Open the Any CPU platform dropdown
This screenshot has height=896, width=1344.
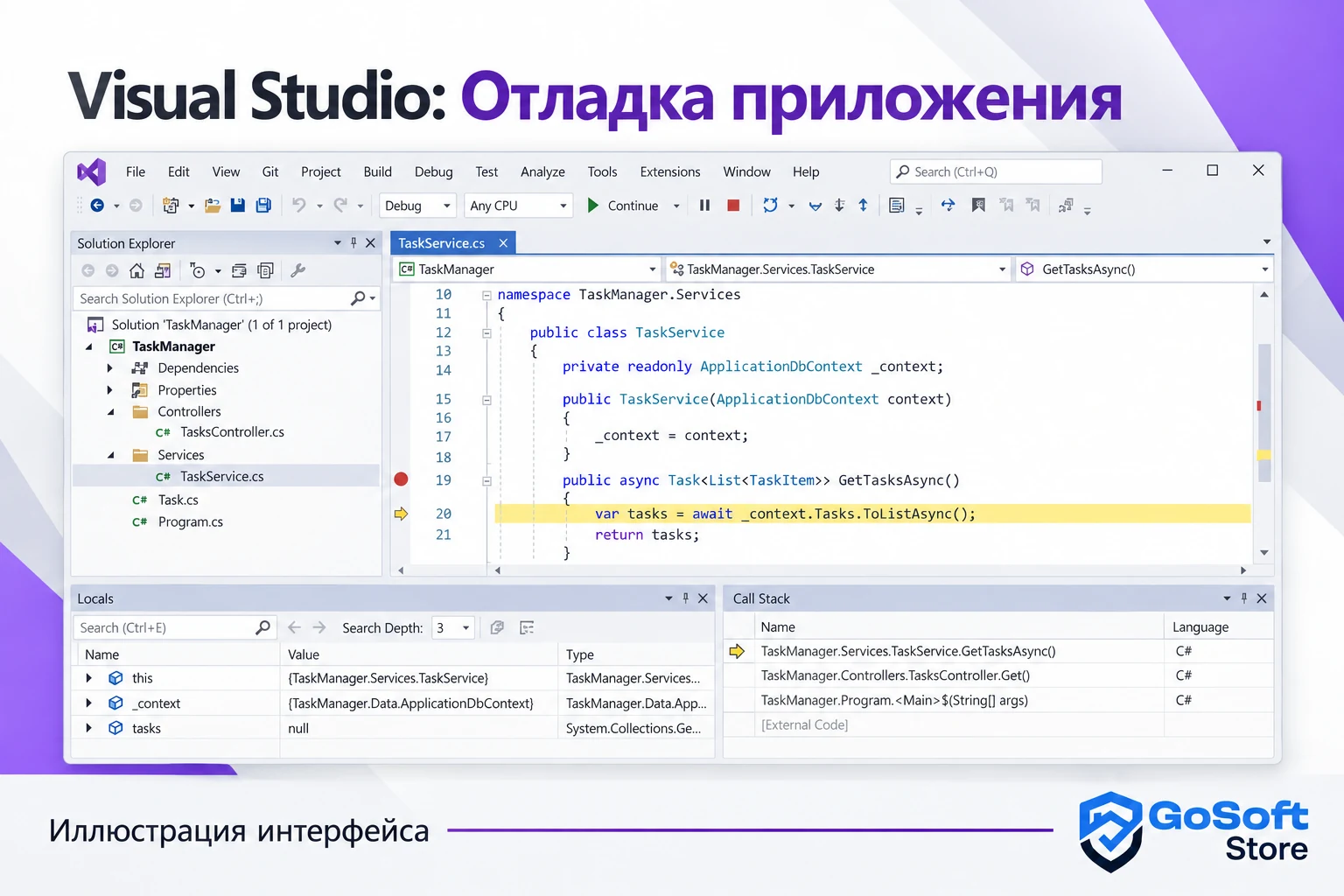pos(518,206)
